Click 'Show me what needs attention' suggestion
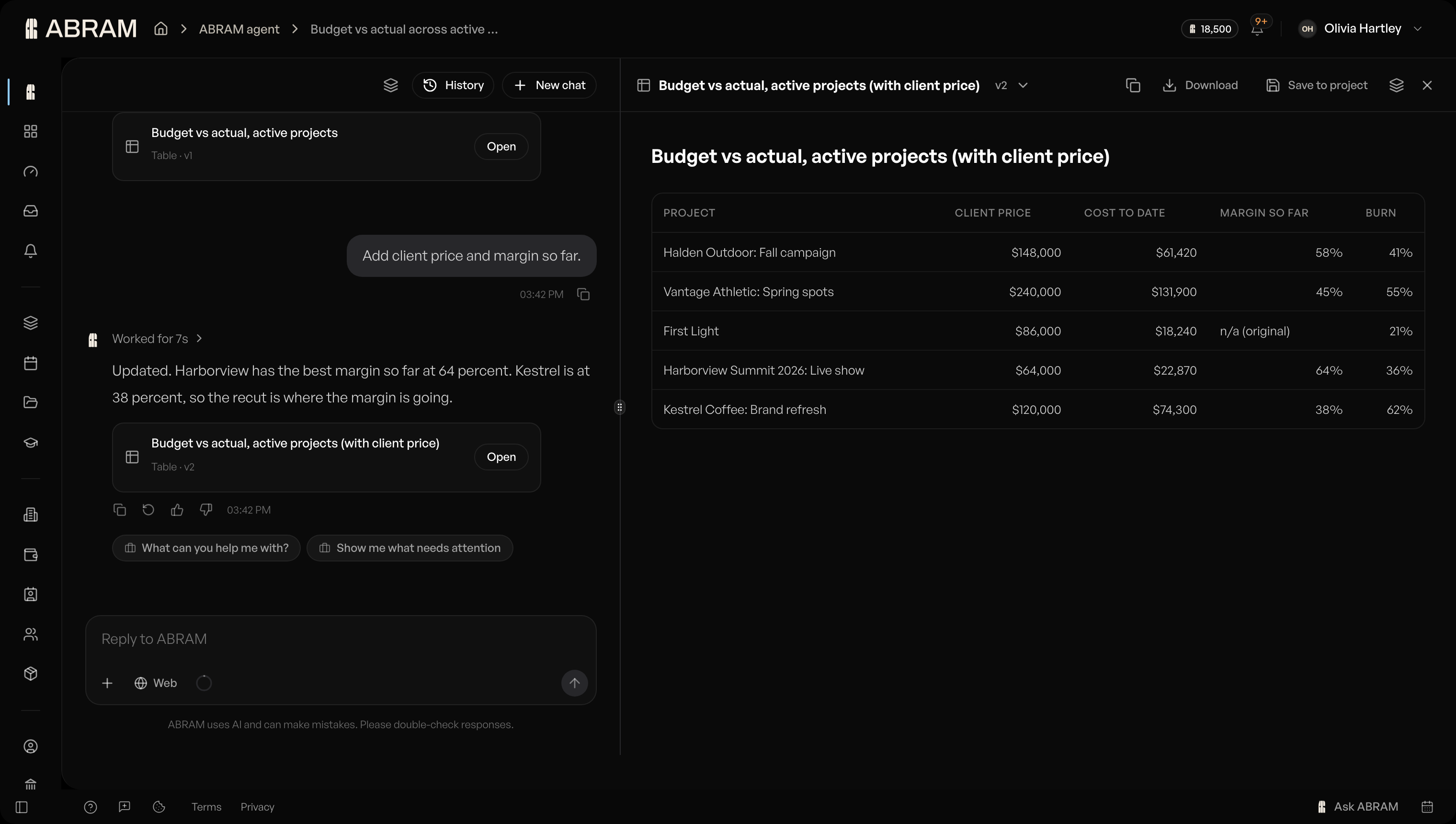The width and height of the screenshot is (1456, 824). 409,548
